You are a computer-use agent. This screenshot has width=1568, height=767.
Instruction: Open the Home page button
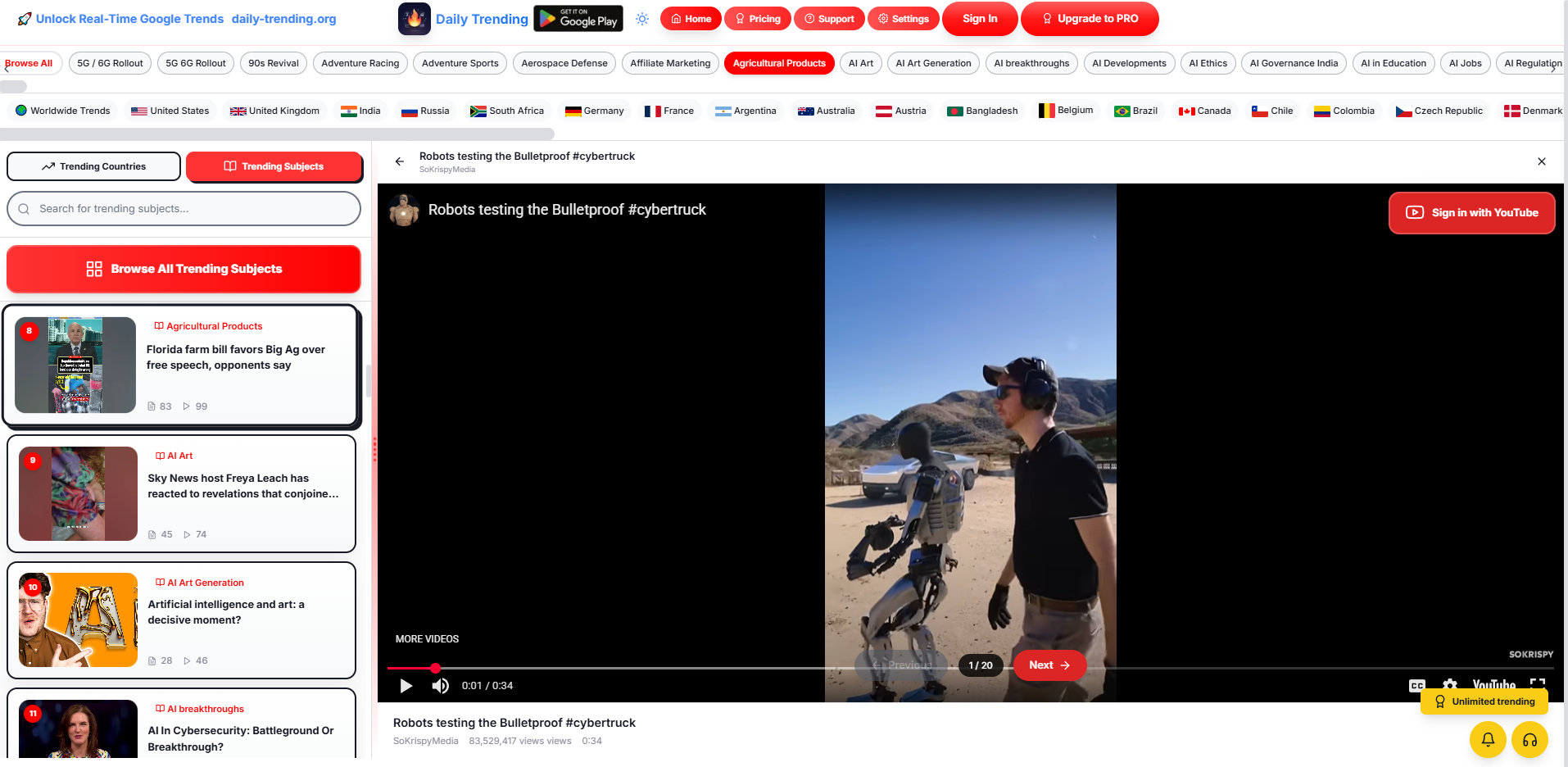691,19
